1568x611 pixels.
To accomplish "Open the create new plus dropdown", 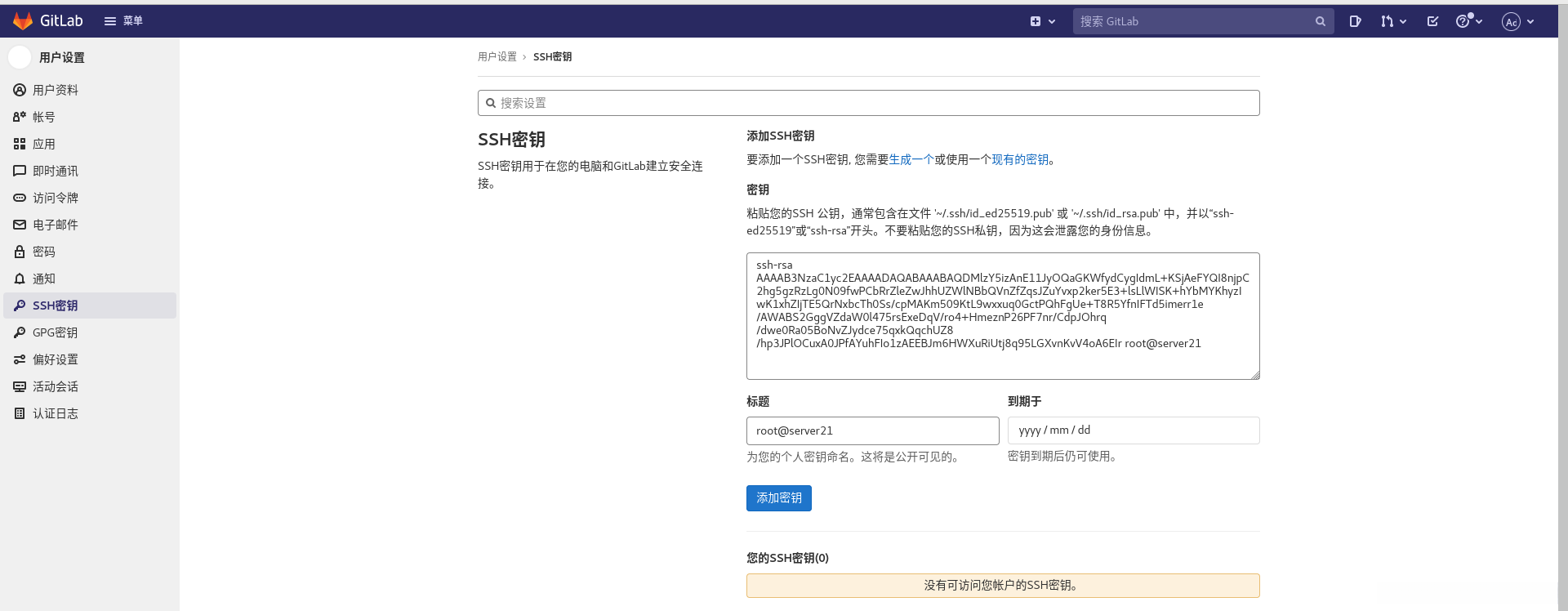I will coord(1042,21).
